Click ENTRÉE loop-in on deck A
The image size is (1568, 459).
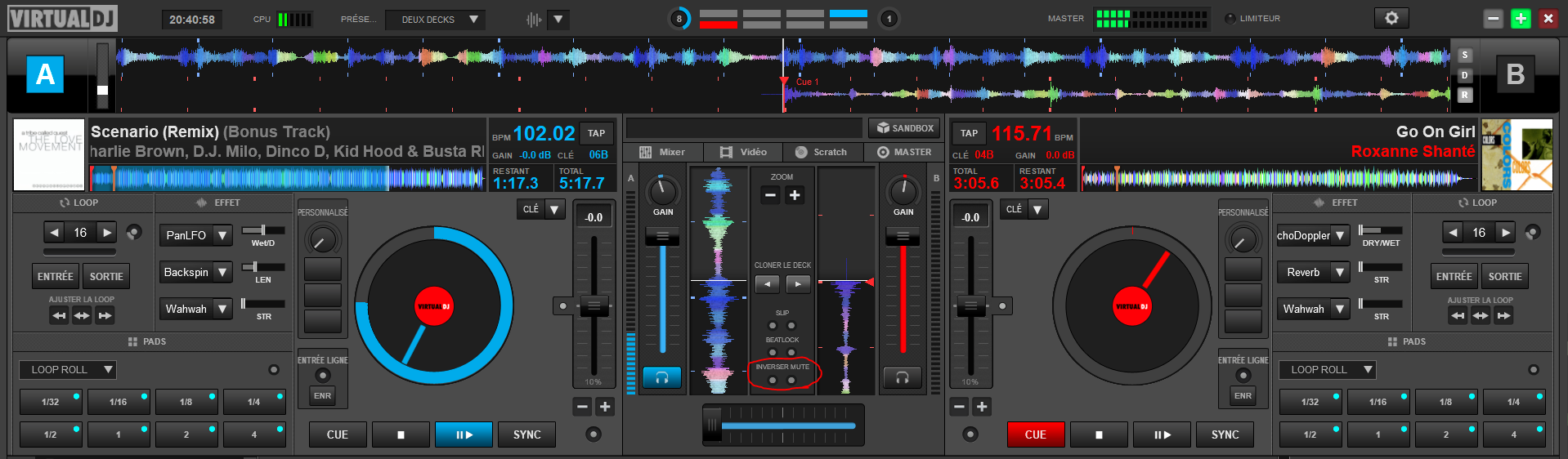(56, 276)
